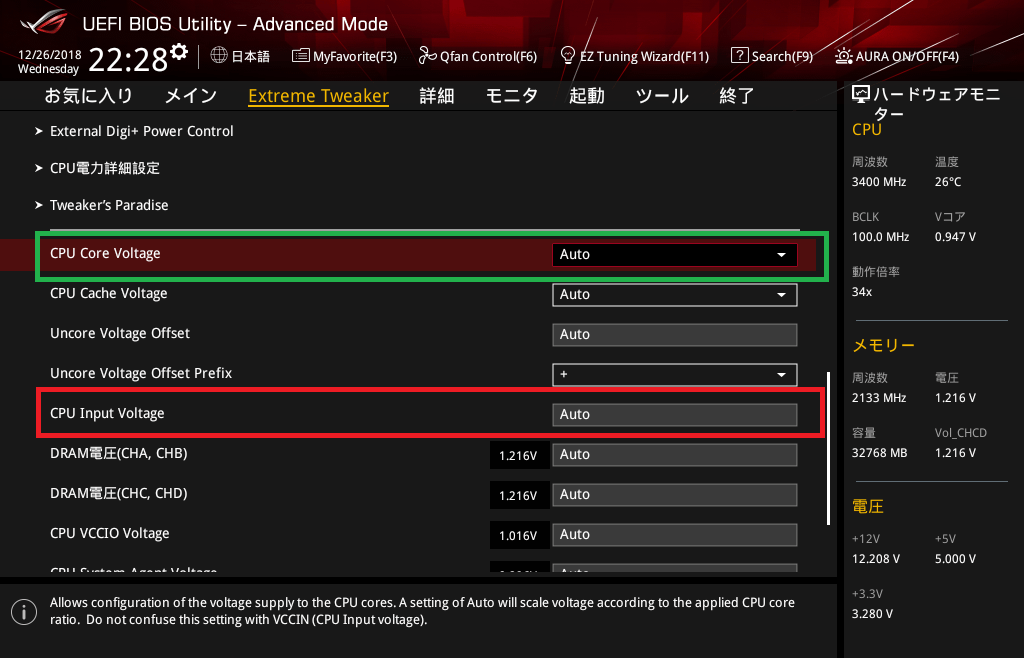Click the Search question mark icon
This screenshot has height=658, width=1024.
739,55
